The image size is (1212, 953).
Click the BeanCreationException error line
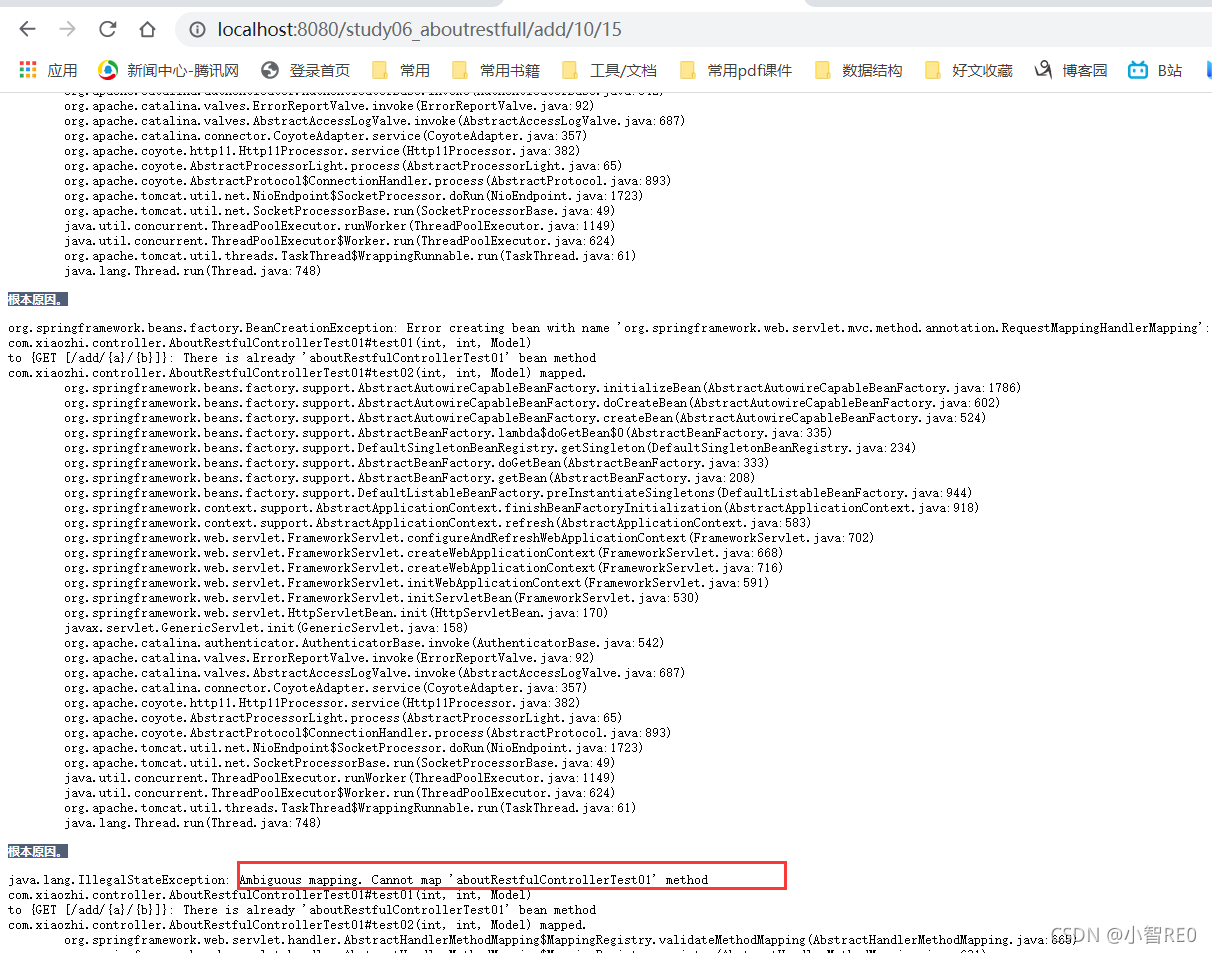pyautogui.click(x=609, y=328)
